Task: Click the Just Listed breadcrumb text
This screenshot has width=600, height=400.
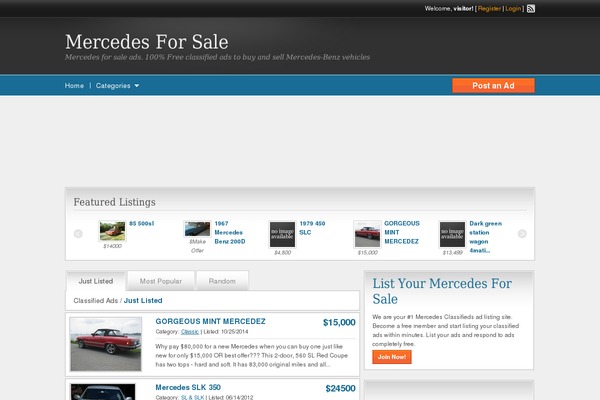Action: [x=143, y=300]
